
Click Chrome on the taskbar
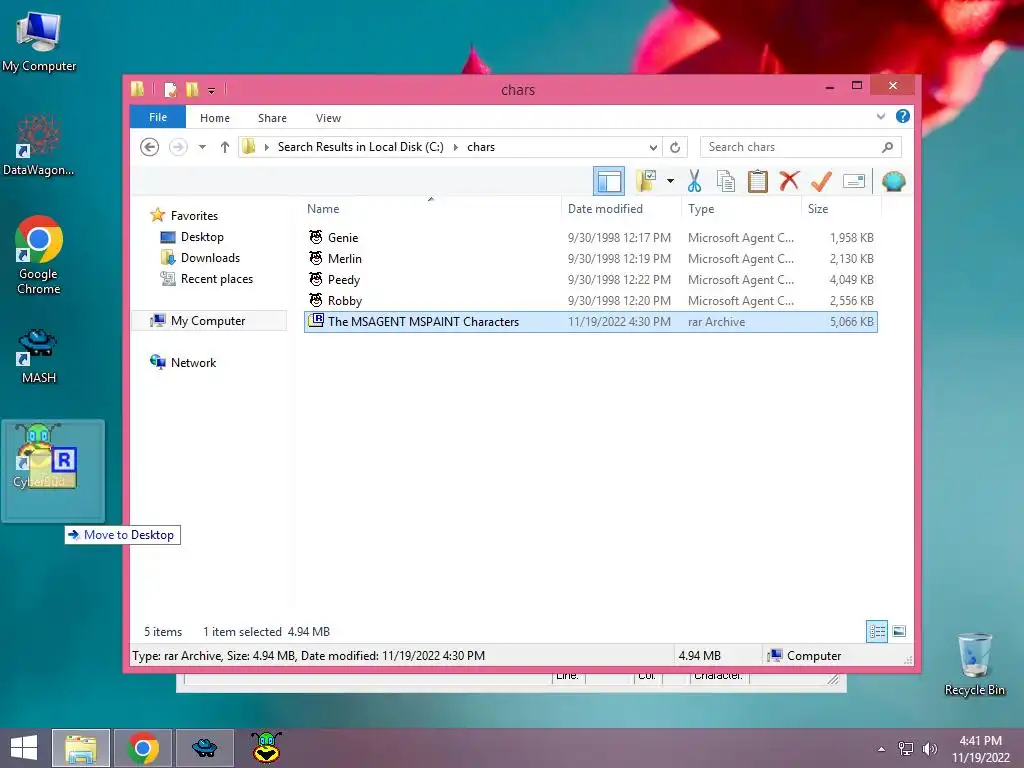coord(143,748)
